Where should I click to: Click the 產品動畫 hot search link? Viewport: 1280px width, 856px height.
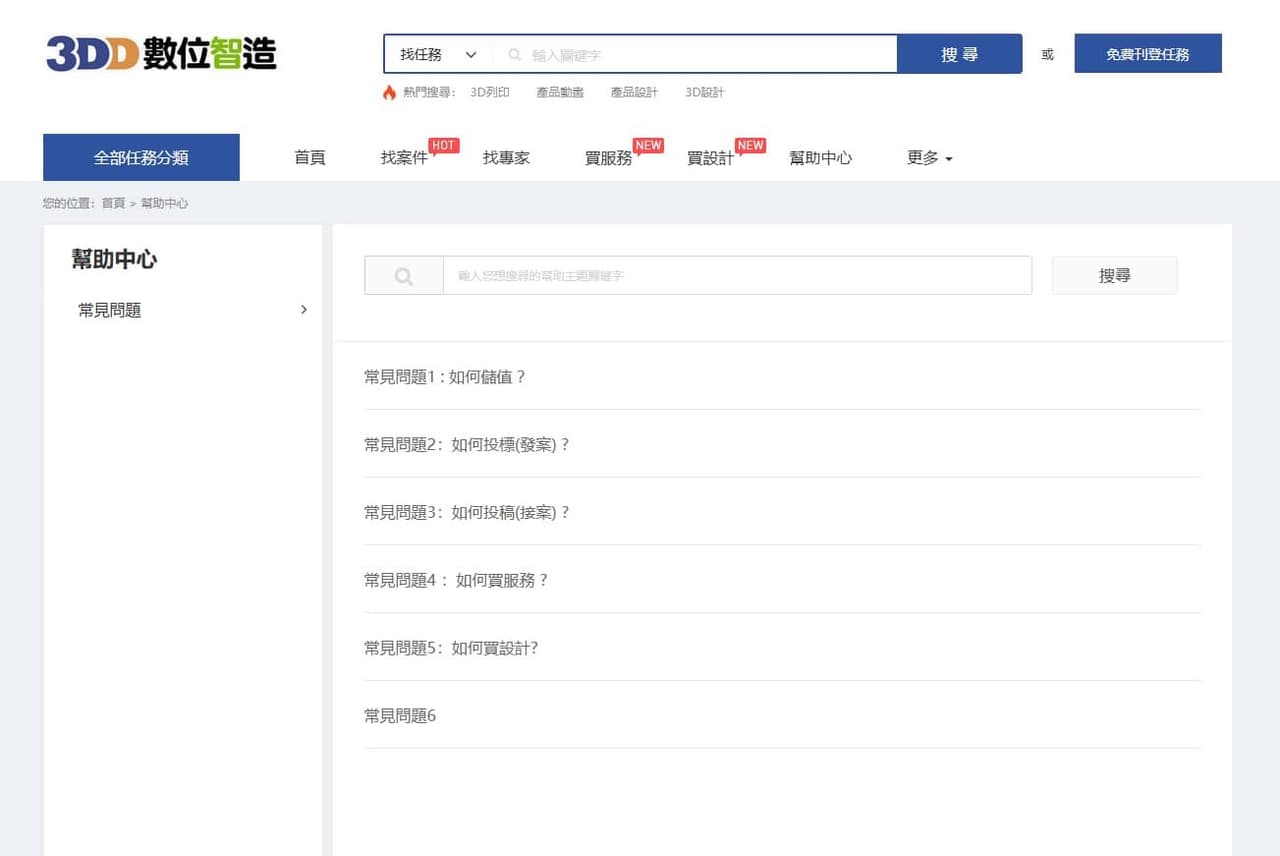tap(560, 92)
